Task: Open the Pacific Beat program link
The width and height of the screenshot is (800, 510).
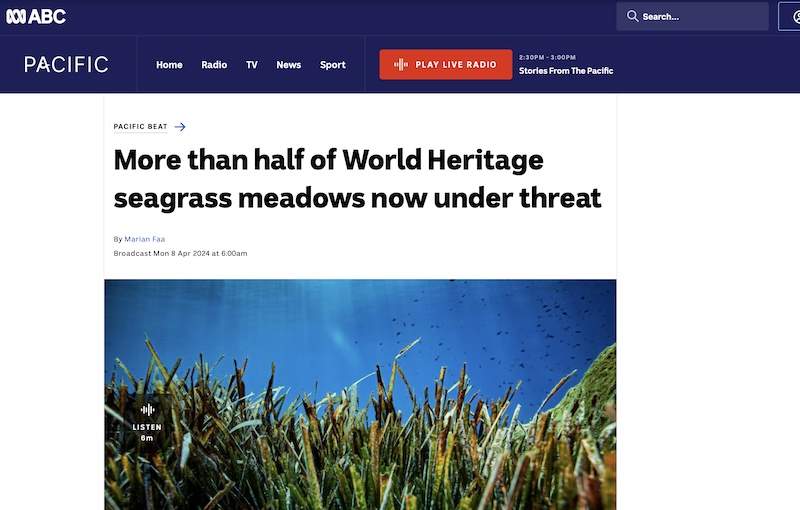Action: click(x=140, y=126)
